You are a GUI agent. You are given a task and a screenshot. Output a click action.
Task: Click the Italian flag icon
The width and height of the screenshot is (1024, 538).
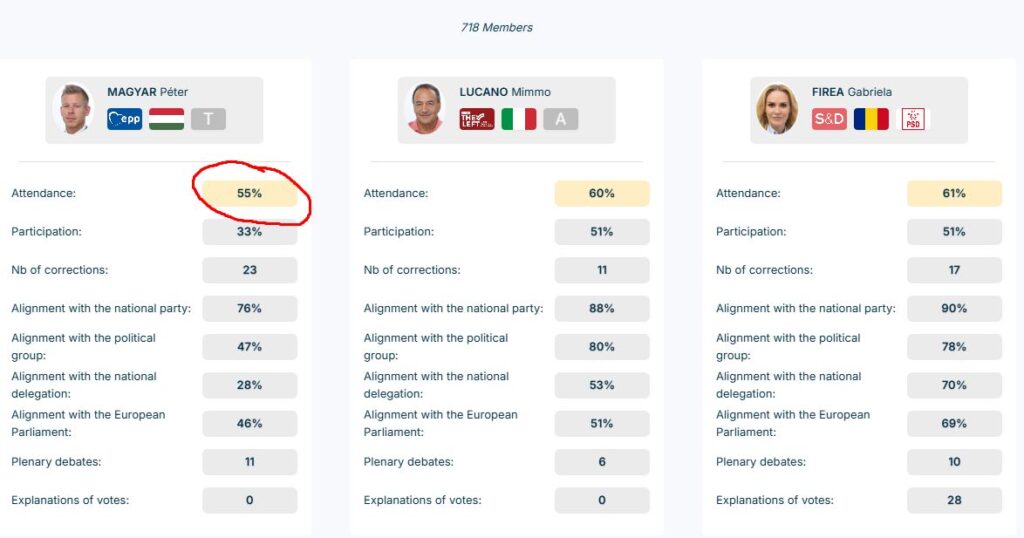pos(518,120)
